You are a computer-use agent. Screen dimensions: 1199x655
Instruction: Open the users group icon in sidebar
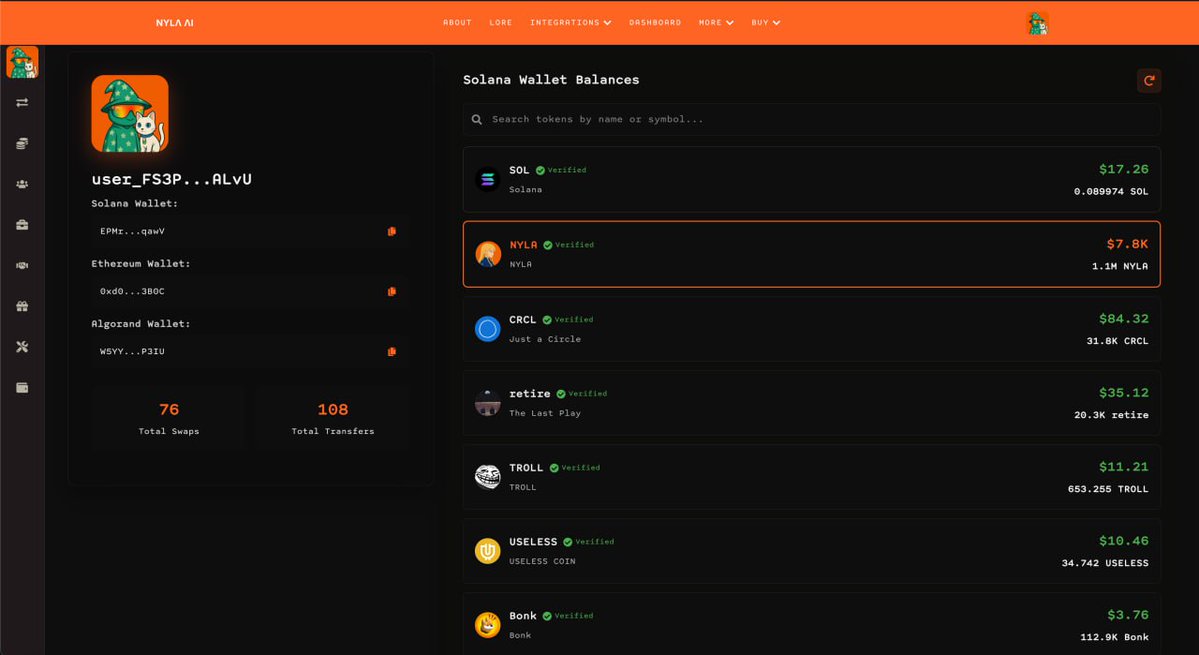(22, 184)
